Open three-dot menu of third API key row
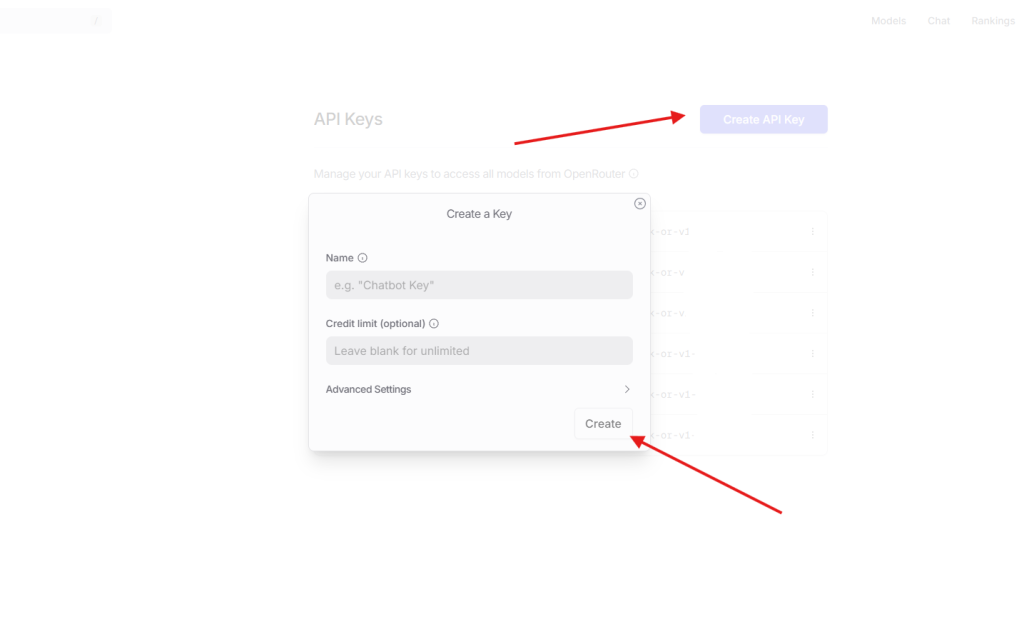1024x632 pixels. tap(812, 313)
